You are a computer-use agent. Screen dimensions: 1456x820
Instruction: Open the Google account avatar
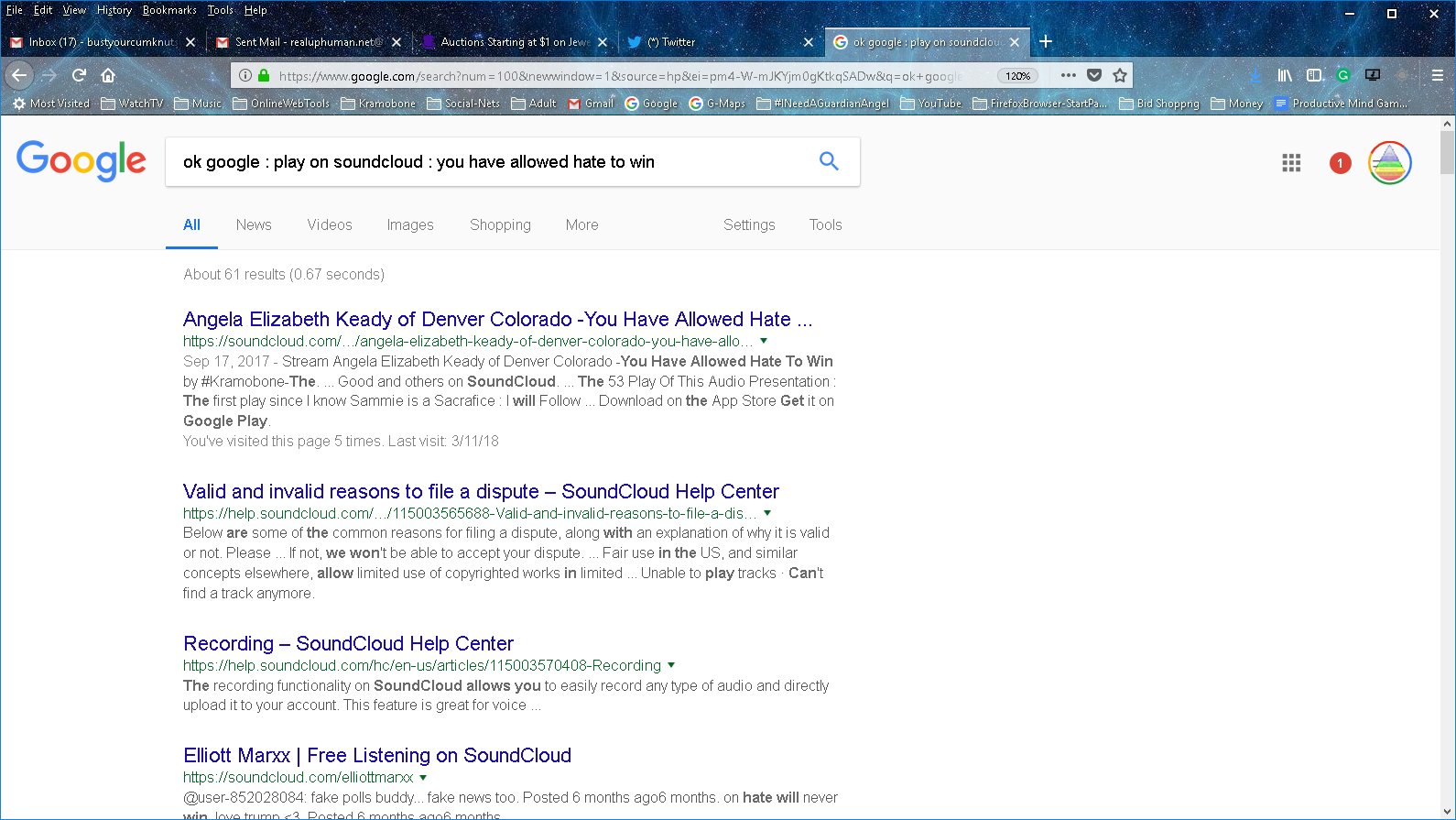[x=1389, y=163]
